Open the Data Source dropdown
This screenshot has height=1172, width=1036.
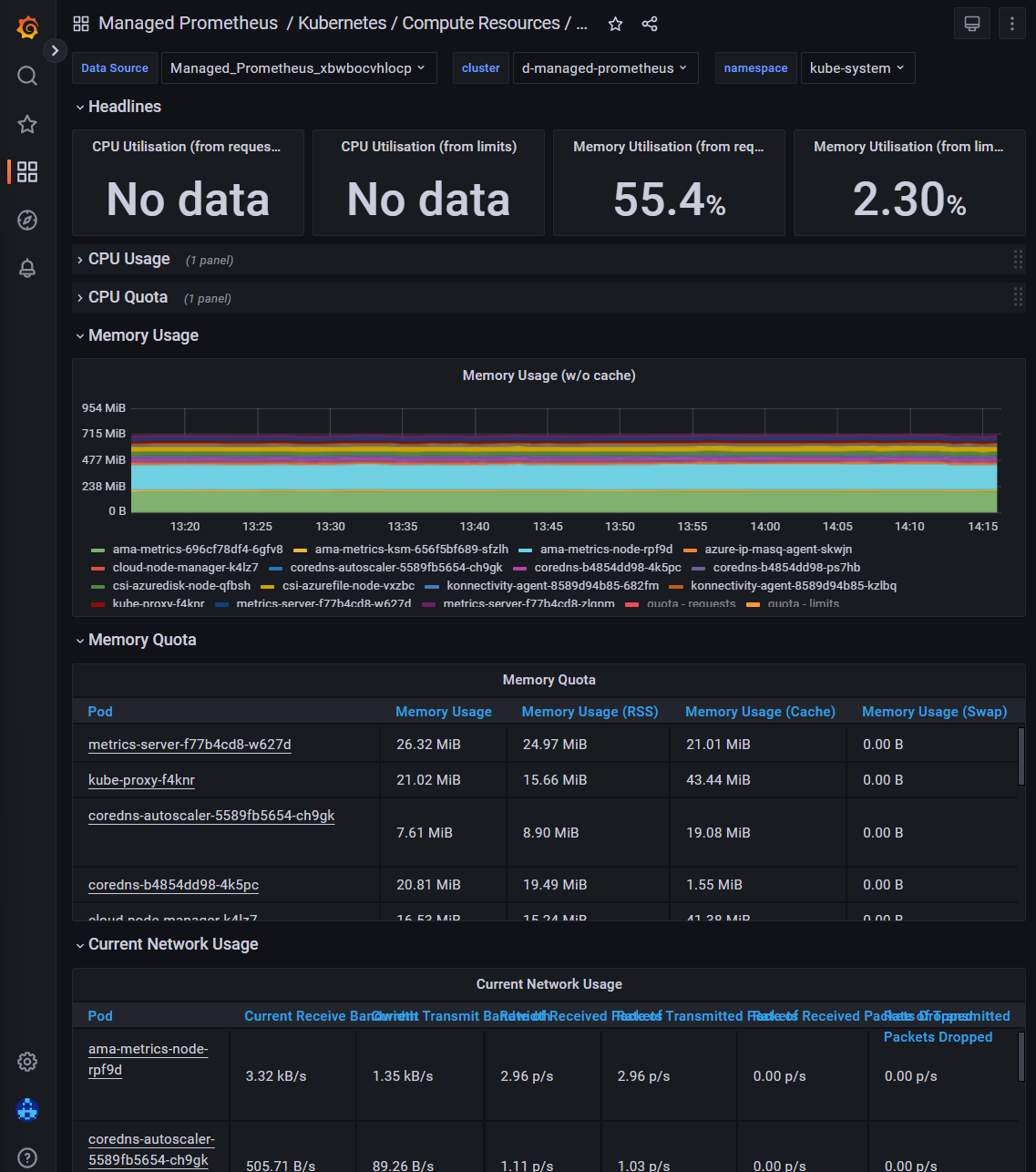tap(298, 68)
